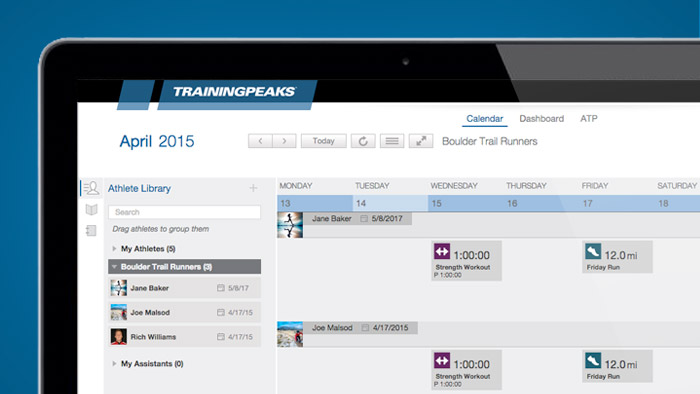Image resolution: width=700 pixels, height=394 pixels.
Task: Open Jane Baker's Friday Run workout
Action: click(x=617, y=257)
